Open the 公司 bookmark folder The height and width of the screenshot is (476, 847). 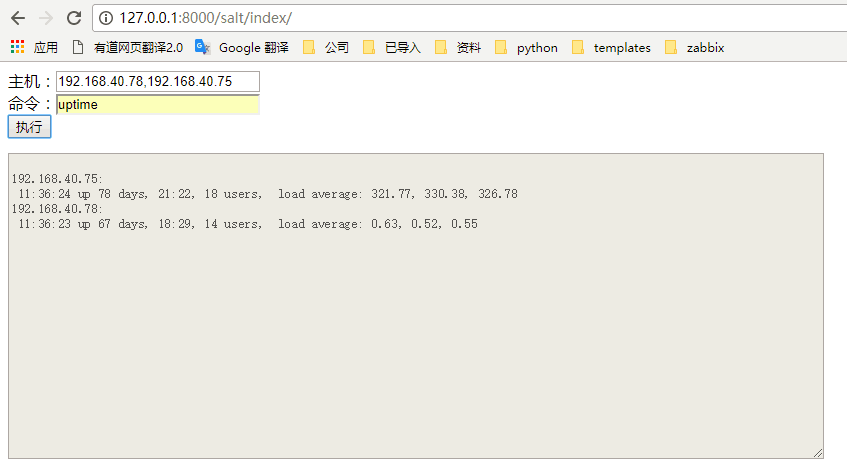326,48
